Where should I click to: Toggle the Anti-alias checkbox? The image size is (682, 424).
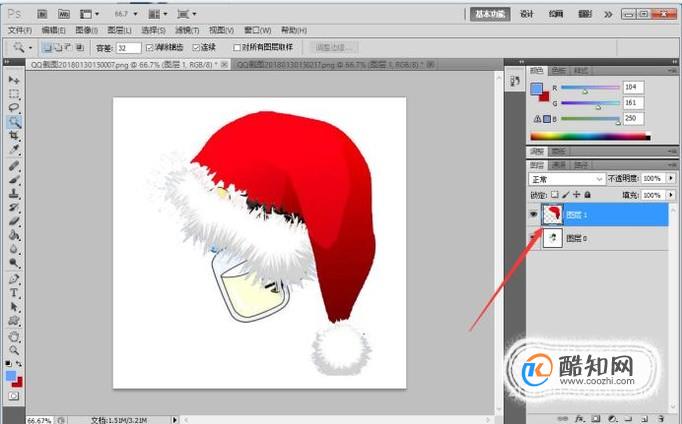(x=150, y=47)
